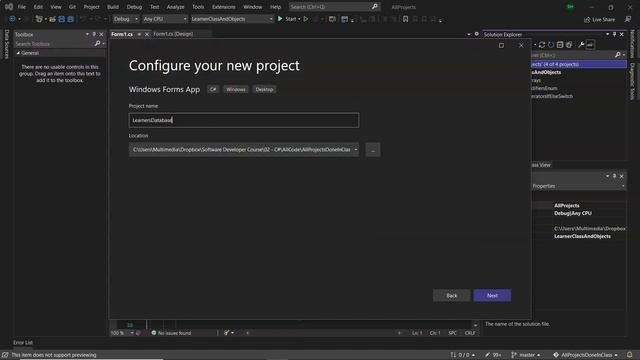Click the Back button

click(451, 296)
